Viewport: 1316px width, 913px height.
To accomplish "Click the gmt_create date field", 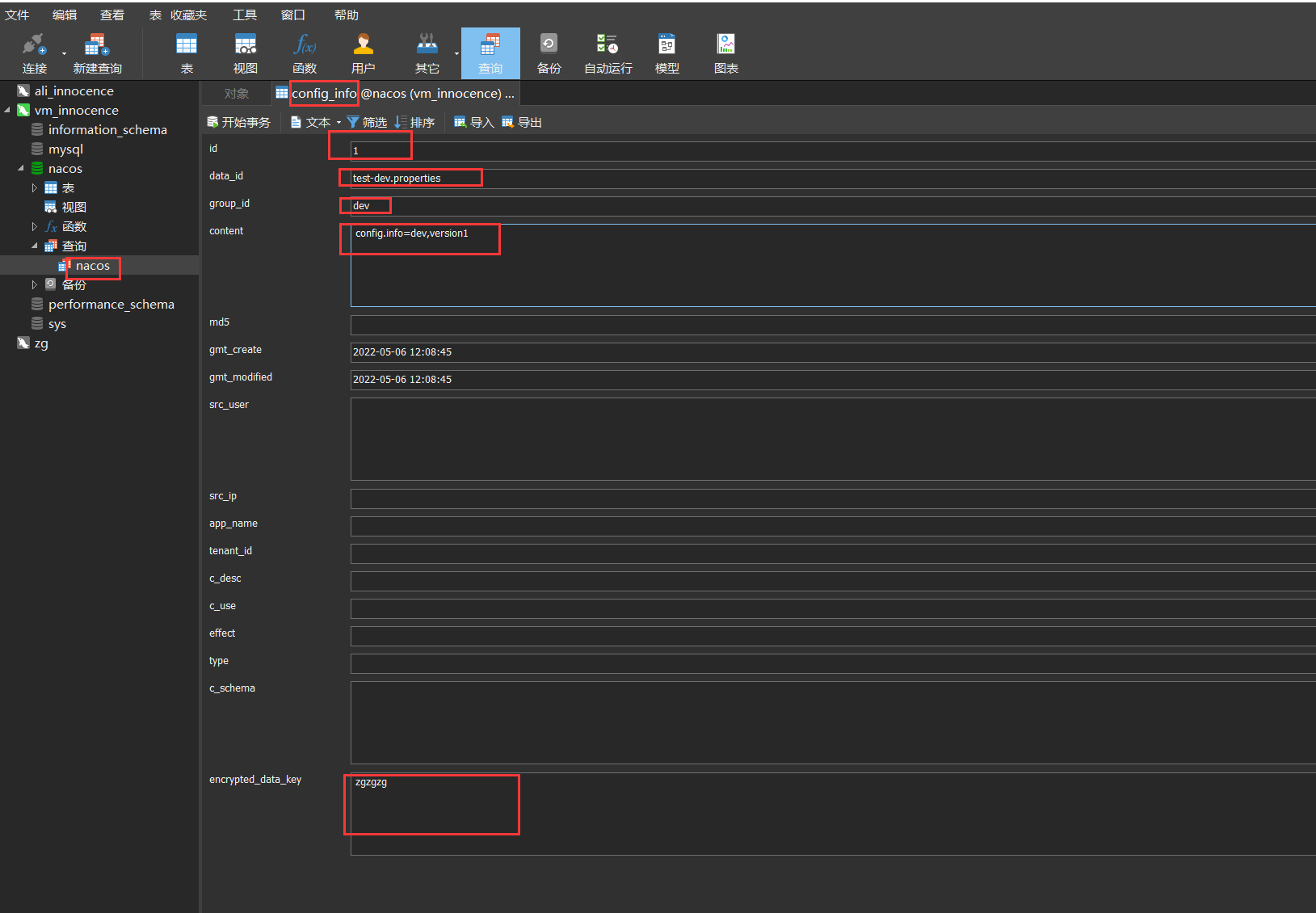I will click(833, 352).
